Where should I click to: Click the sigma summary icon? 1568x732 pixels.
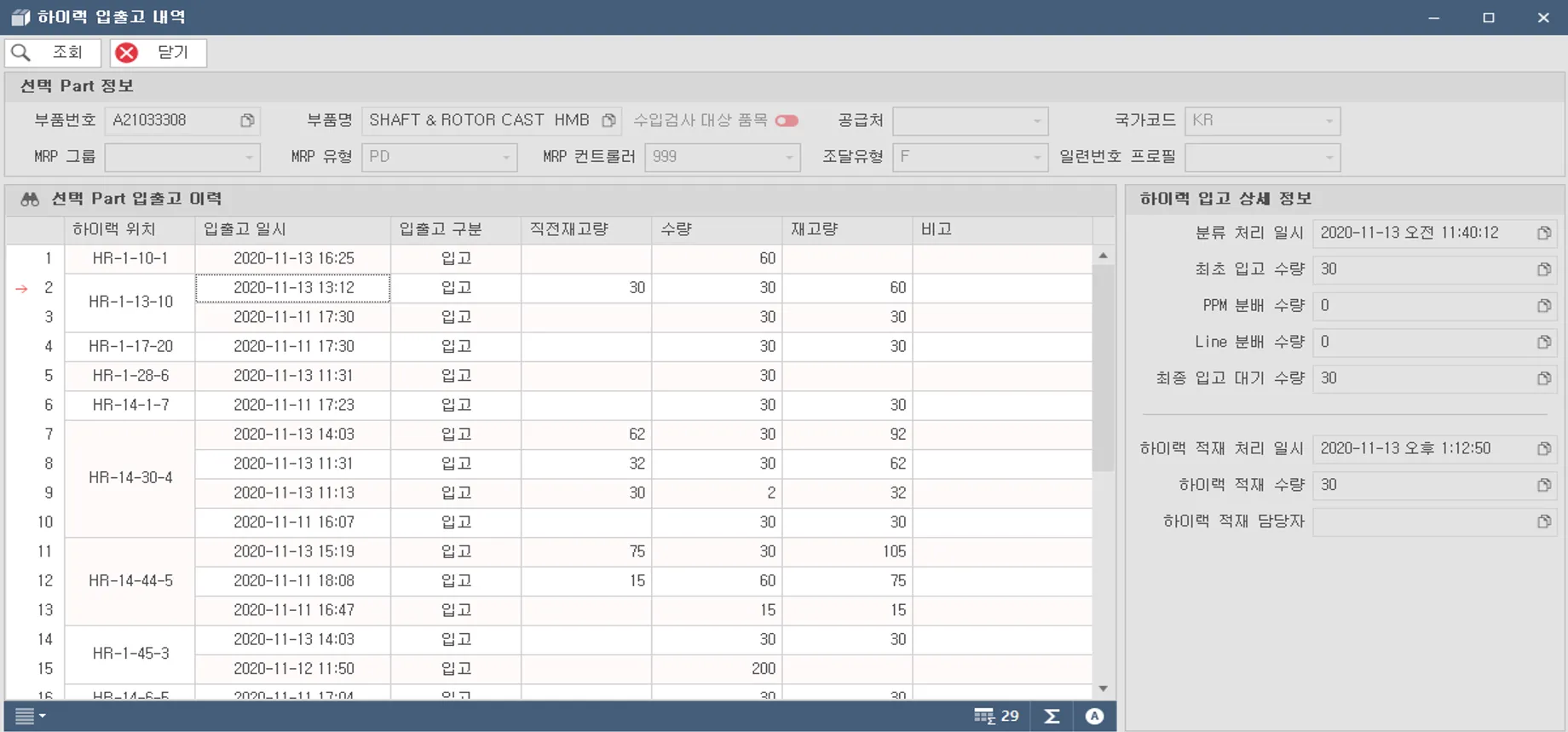click(1052, 717)
